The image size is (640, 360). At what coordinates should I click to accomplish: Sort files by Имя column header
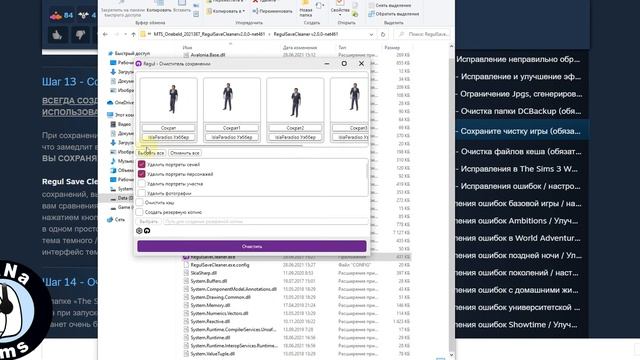[x=187, y=48]
